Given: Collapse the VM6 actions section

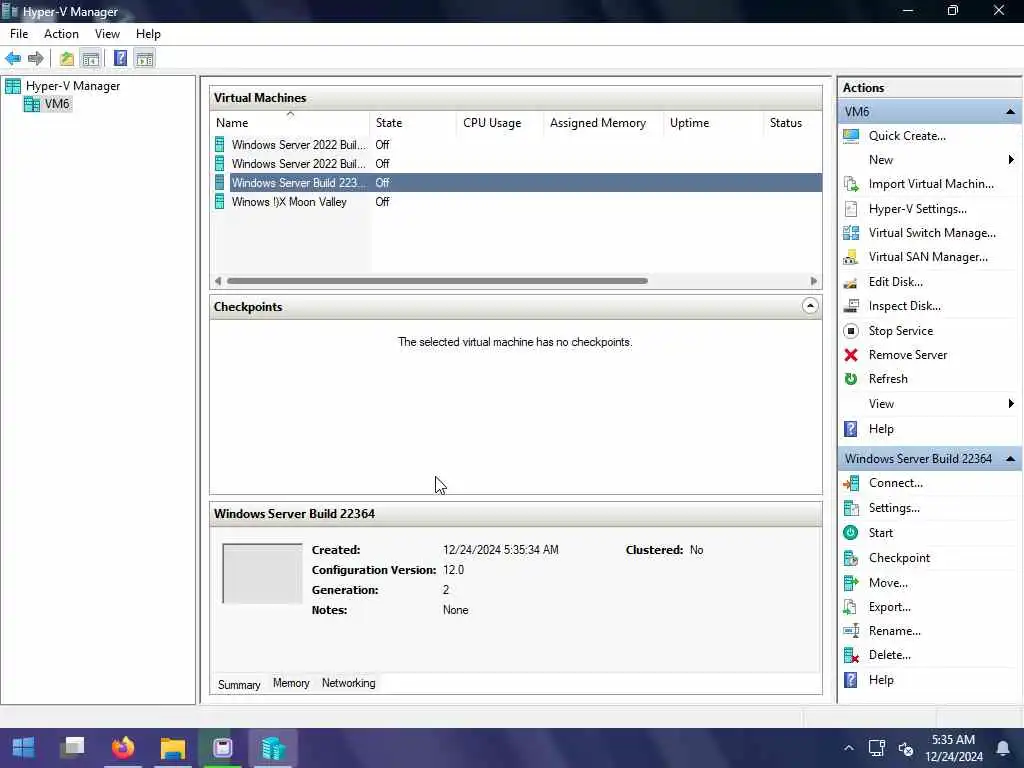Looking at the screenshot, I should [1010, 112].
